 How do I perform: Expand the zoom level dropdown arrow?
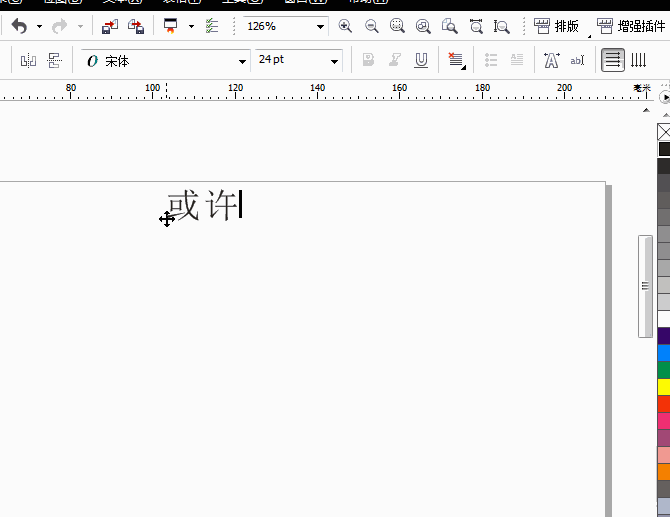pos(320,27)
